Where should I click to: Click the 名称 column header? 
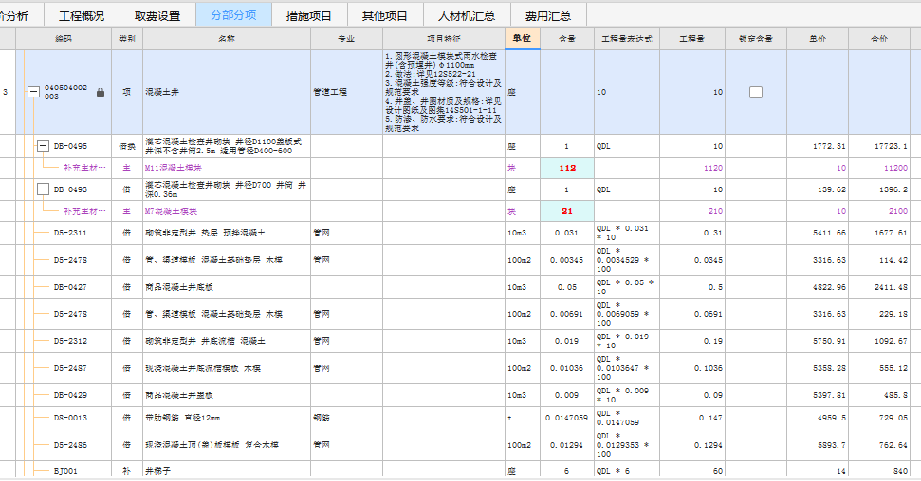[226, 39]
